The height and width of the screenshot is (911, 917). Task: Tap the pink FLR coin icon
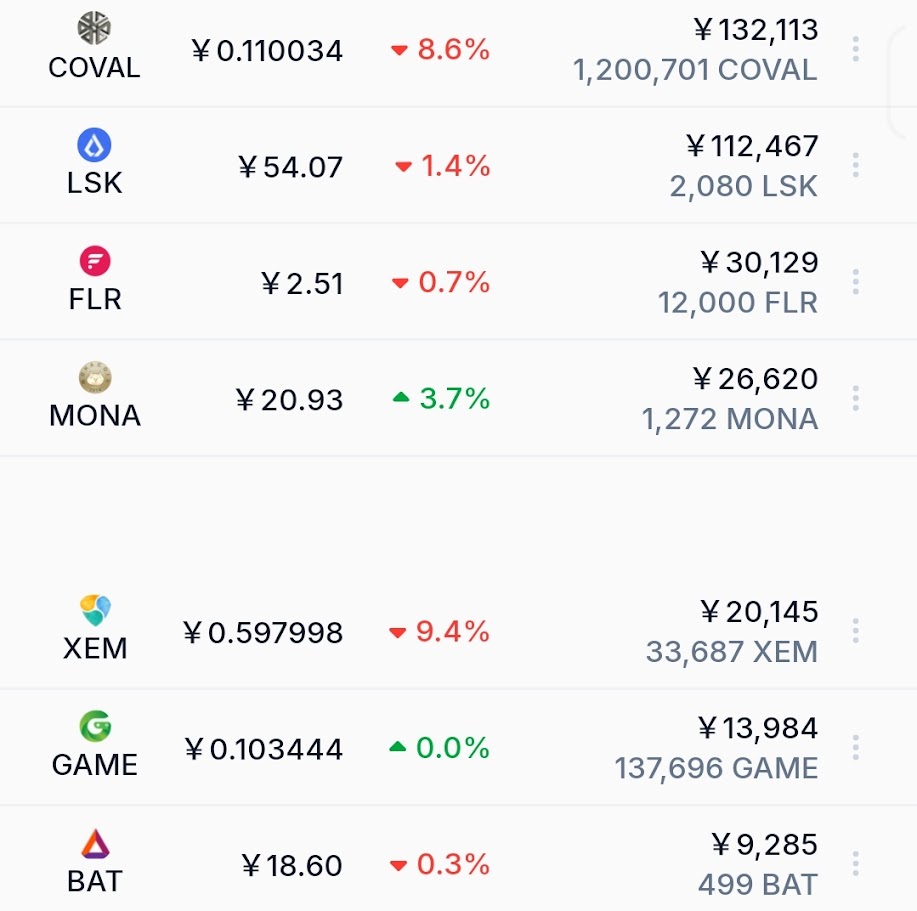pyautogui.click(x=95, y=261)
